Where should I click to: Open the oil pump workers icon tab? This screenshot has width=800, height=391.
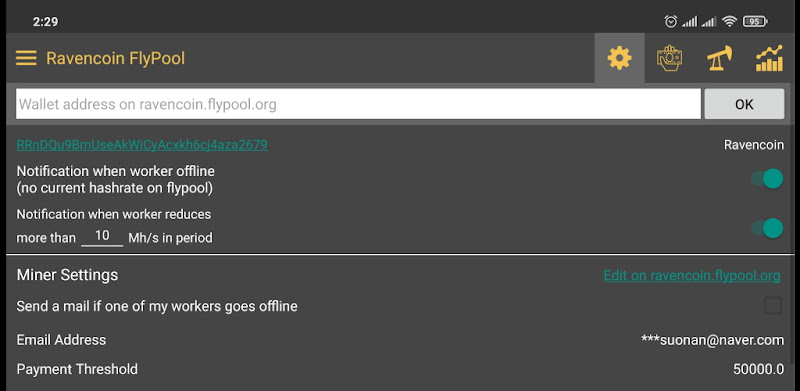tap(719, 58)
